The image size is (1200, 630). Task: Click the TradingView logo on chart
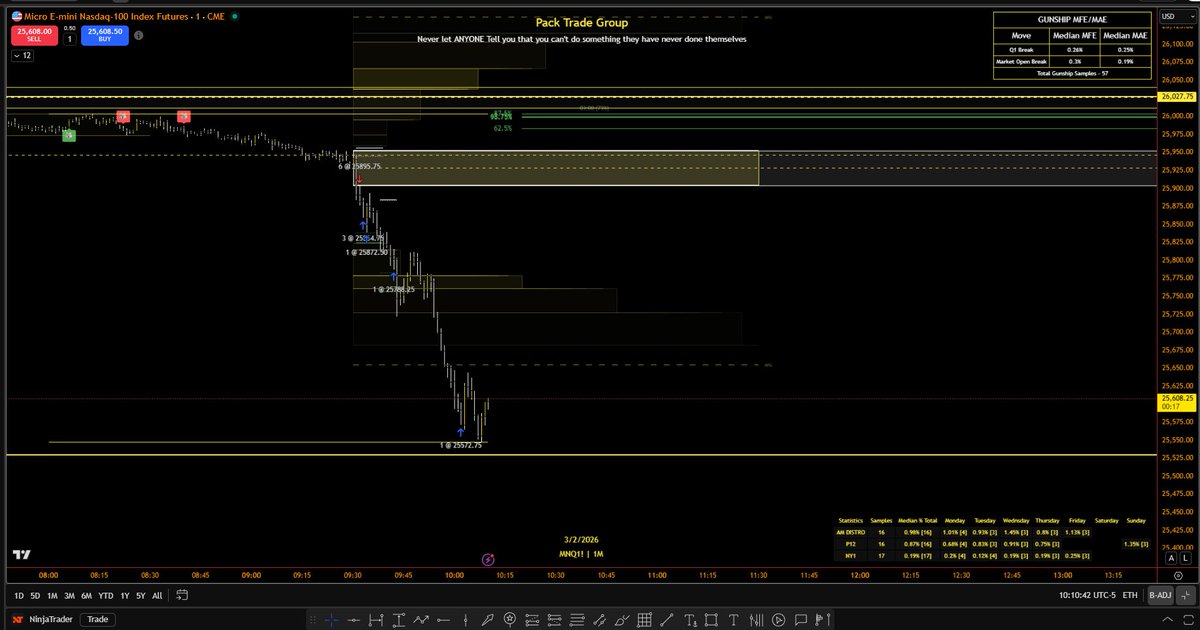pos(20,555)
